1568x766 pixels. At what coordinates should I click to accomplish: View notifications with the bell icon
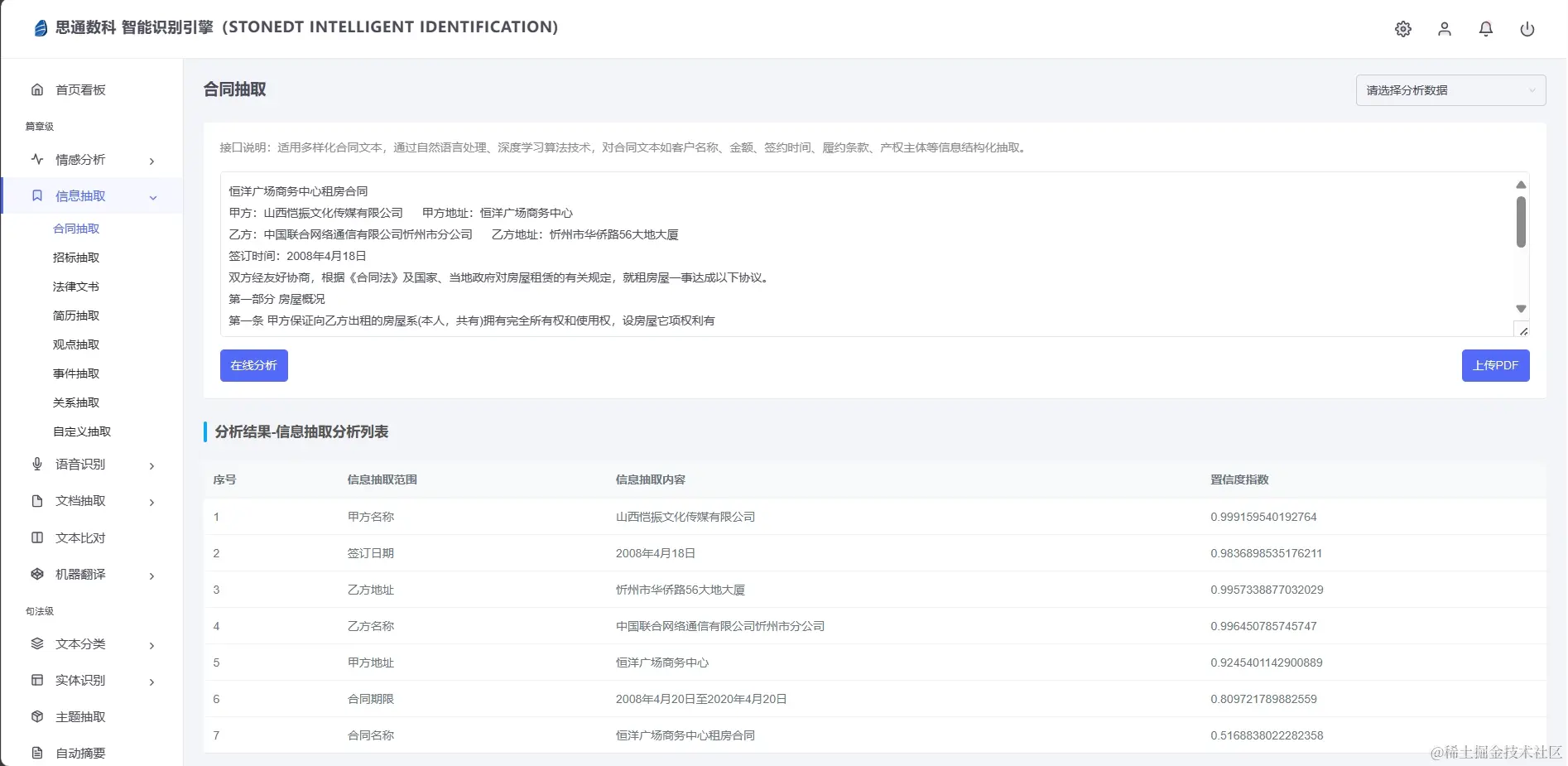click(1486, 29)
